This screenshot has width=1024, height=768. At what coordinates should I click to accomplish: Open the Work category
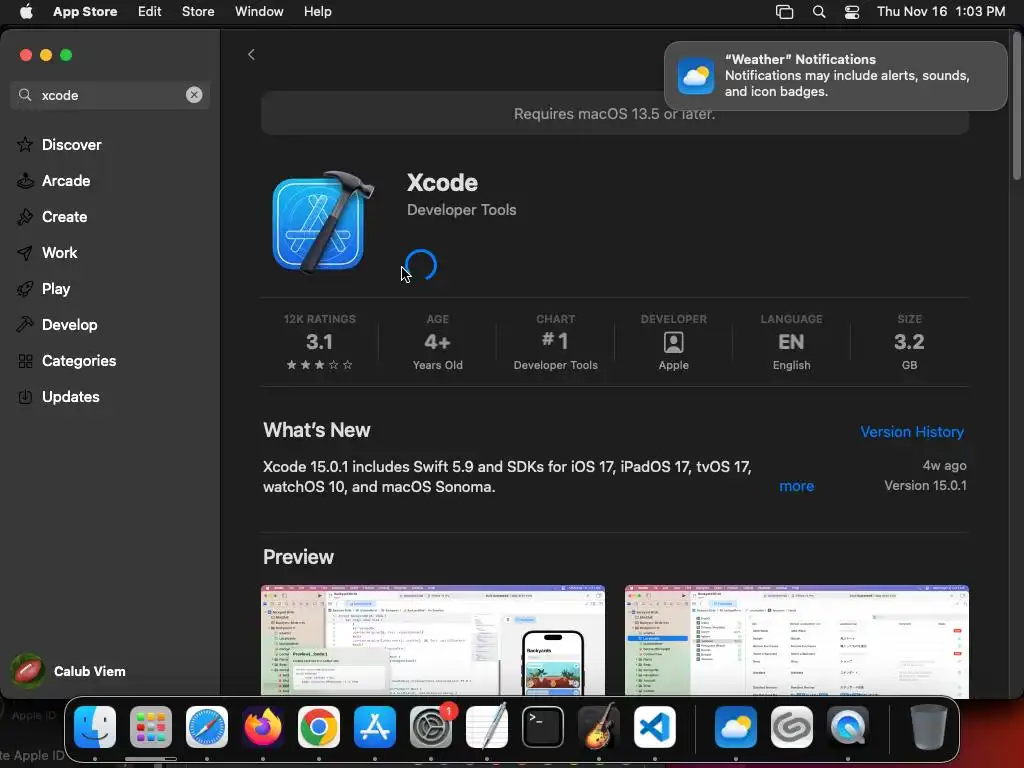(59, 252)
